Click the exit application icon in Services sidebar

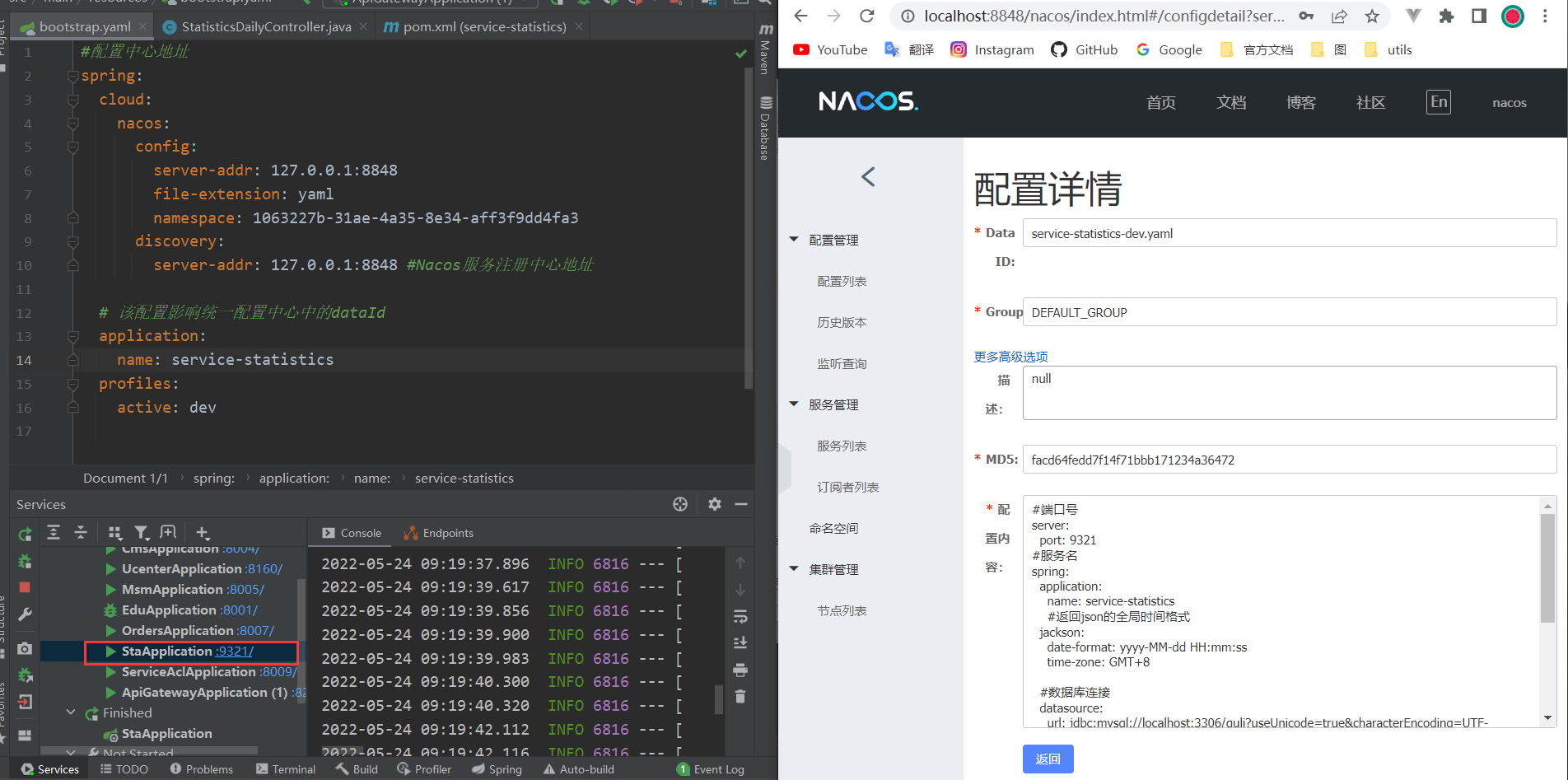click(25, 702)
